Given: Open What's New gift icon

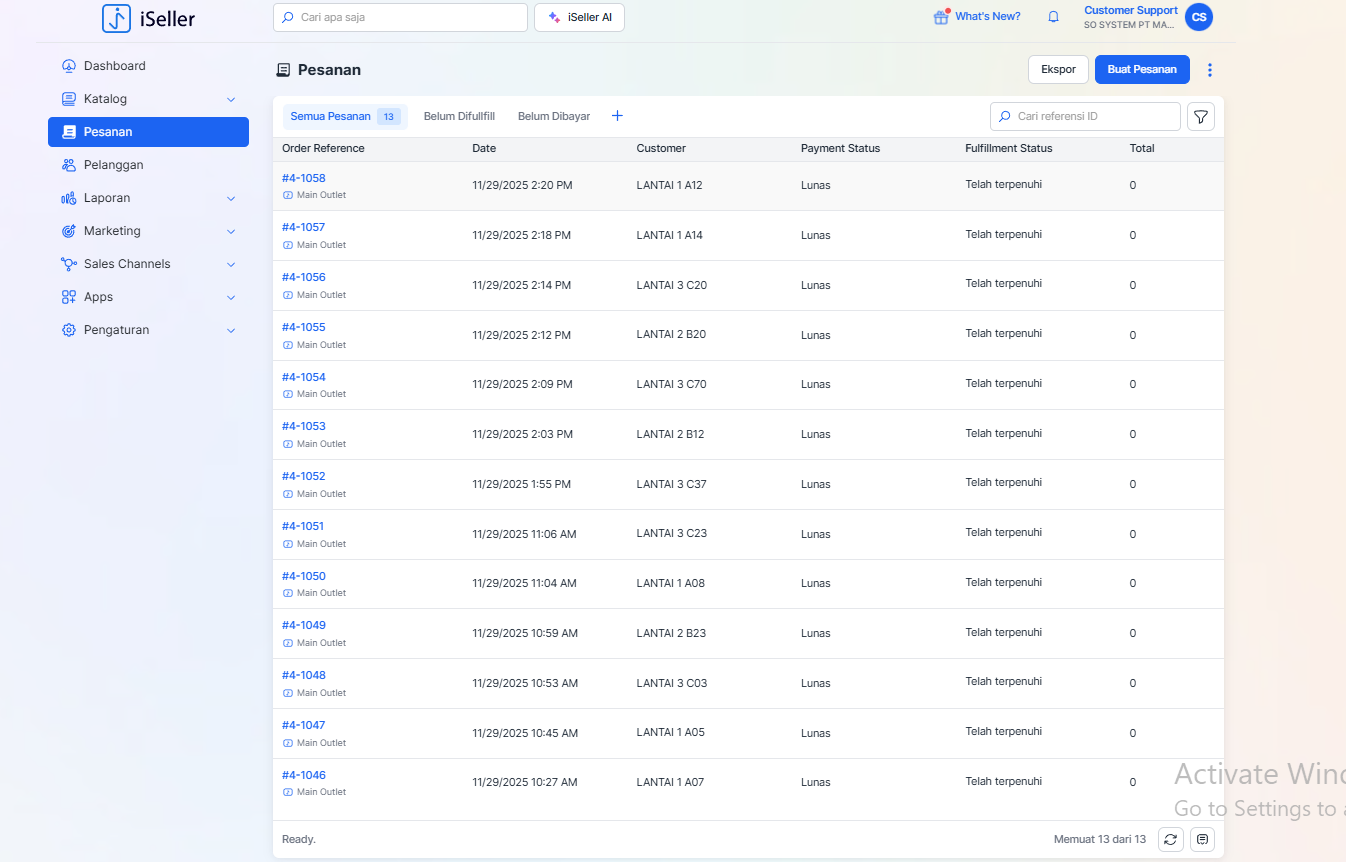Looking at the screenshot, I should (x=940, y=17).
